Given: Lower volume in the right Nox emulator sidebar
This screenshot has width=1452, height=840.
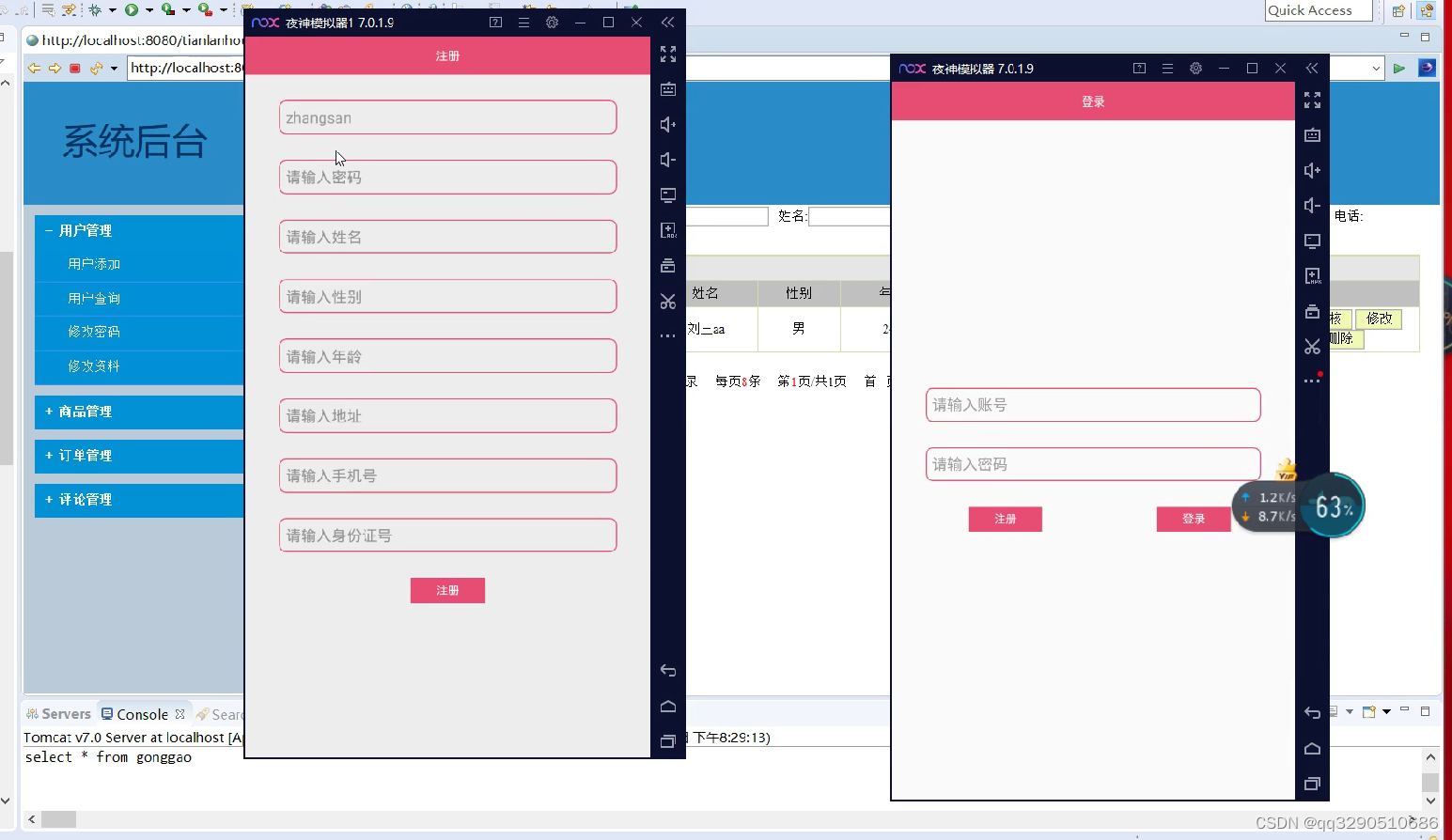Looking at the screenshot, I should pyautogui.click(x=1313, y=206).
